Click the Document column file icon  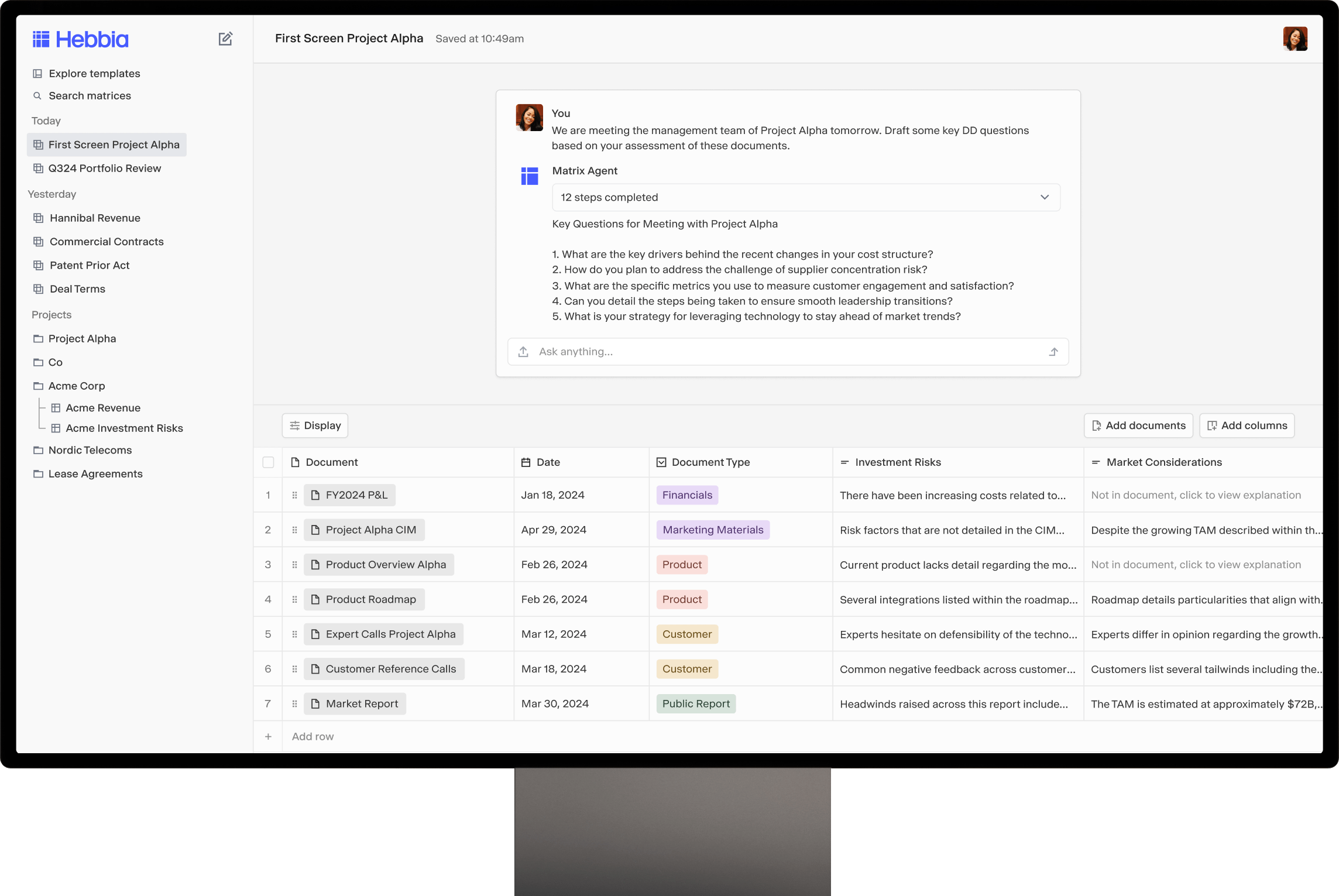tap(296, 462)
